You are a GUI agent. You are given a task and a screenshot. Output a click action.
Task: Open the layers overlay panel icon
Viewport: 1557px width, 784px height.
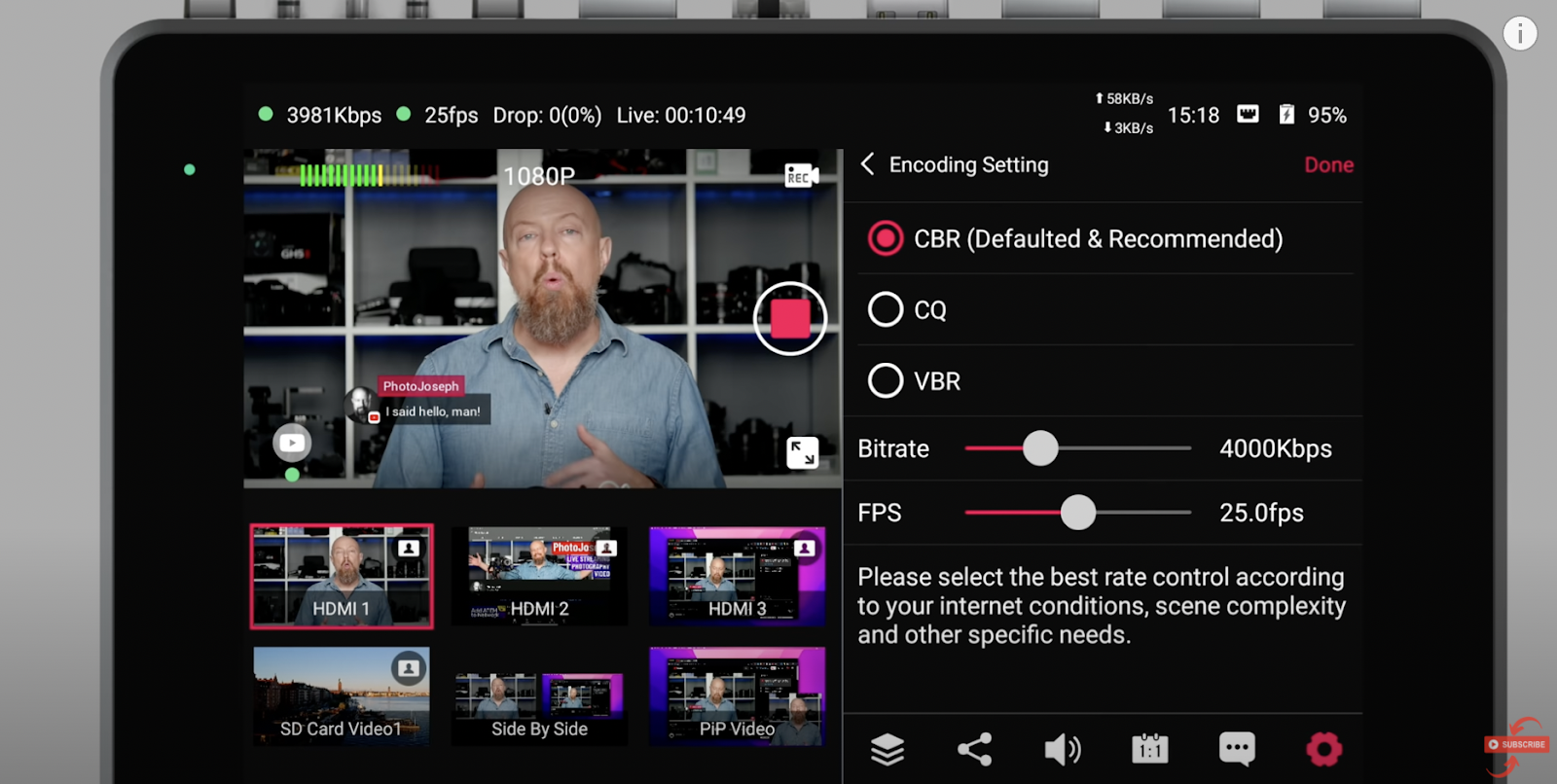[887, 749]
